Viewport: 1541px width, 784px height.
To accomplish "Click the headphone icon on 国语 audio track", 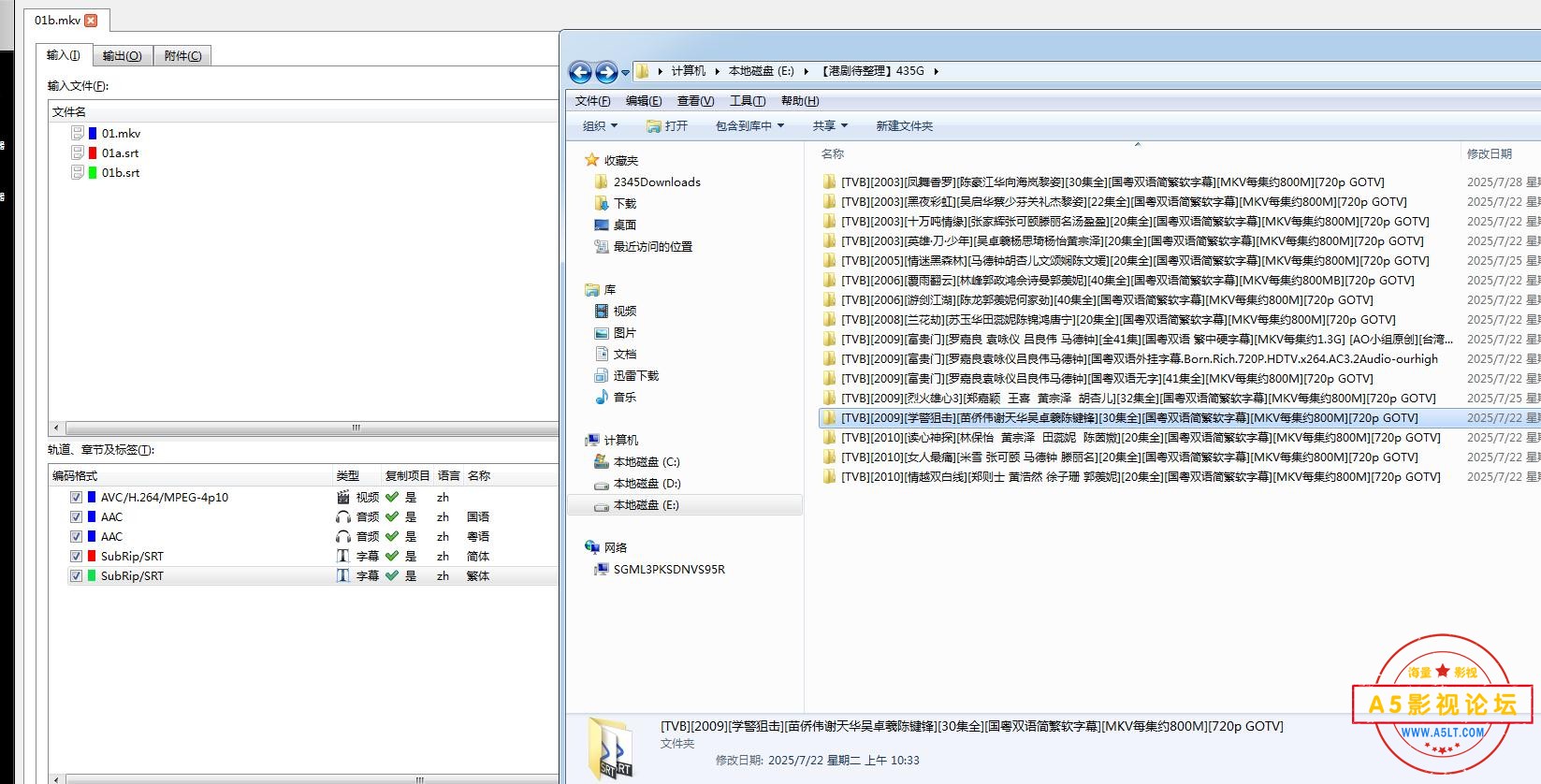I will 343,517.
